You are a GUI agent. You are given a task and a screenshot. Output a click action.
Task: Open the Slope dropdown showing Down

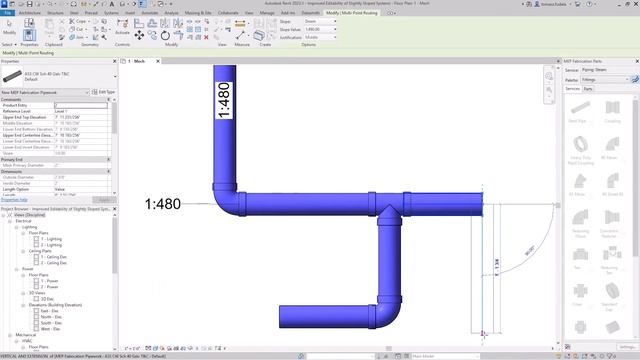[x=320, y=21]
